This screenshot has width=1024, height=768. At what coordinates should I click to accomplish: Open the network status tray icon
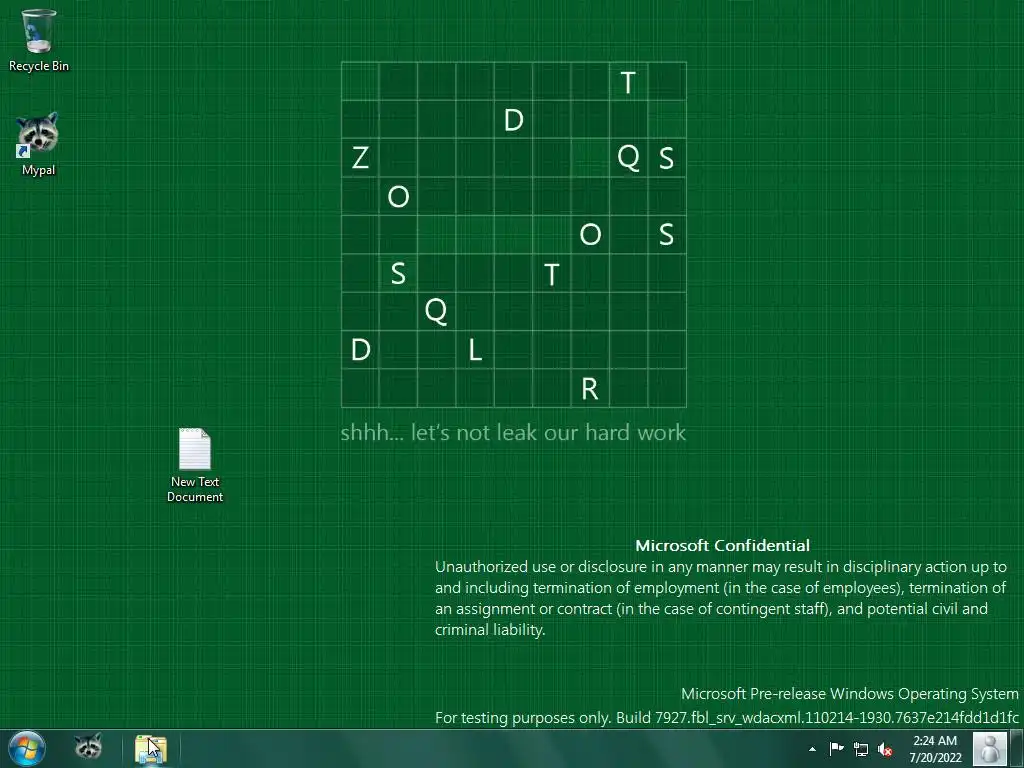pos(861,749)
